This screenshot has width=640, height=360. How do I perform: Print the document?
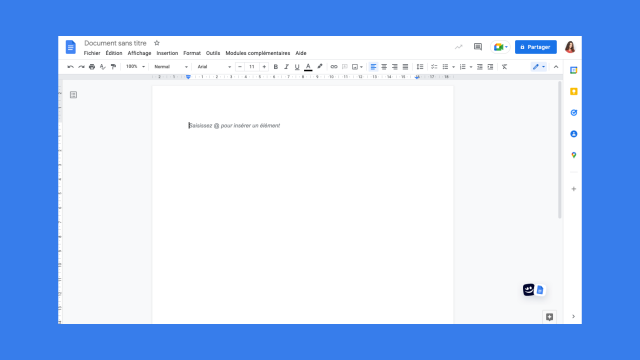(92, 67)
